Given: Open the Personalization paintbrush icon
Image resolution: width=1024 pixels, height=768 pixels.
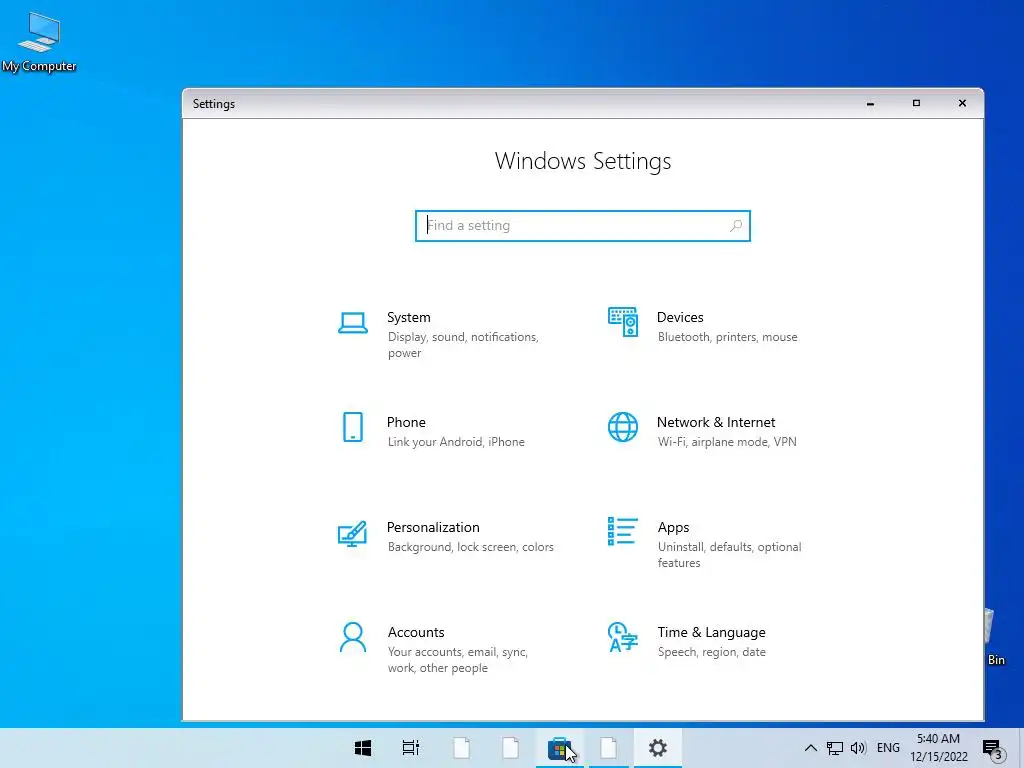Looking at the screenshot, I should pyautogui.click(x=352, y=533).
